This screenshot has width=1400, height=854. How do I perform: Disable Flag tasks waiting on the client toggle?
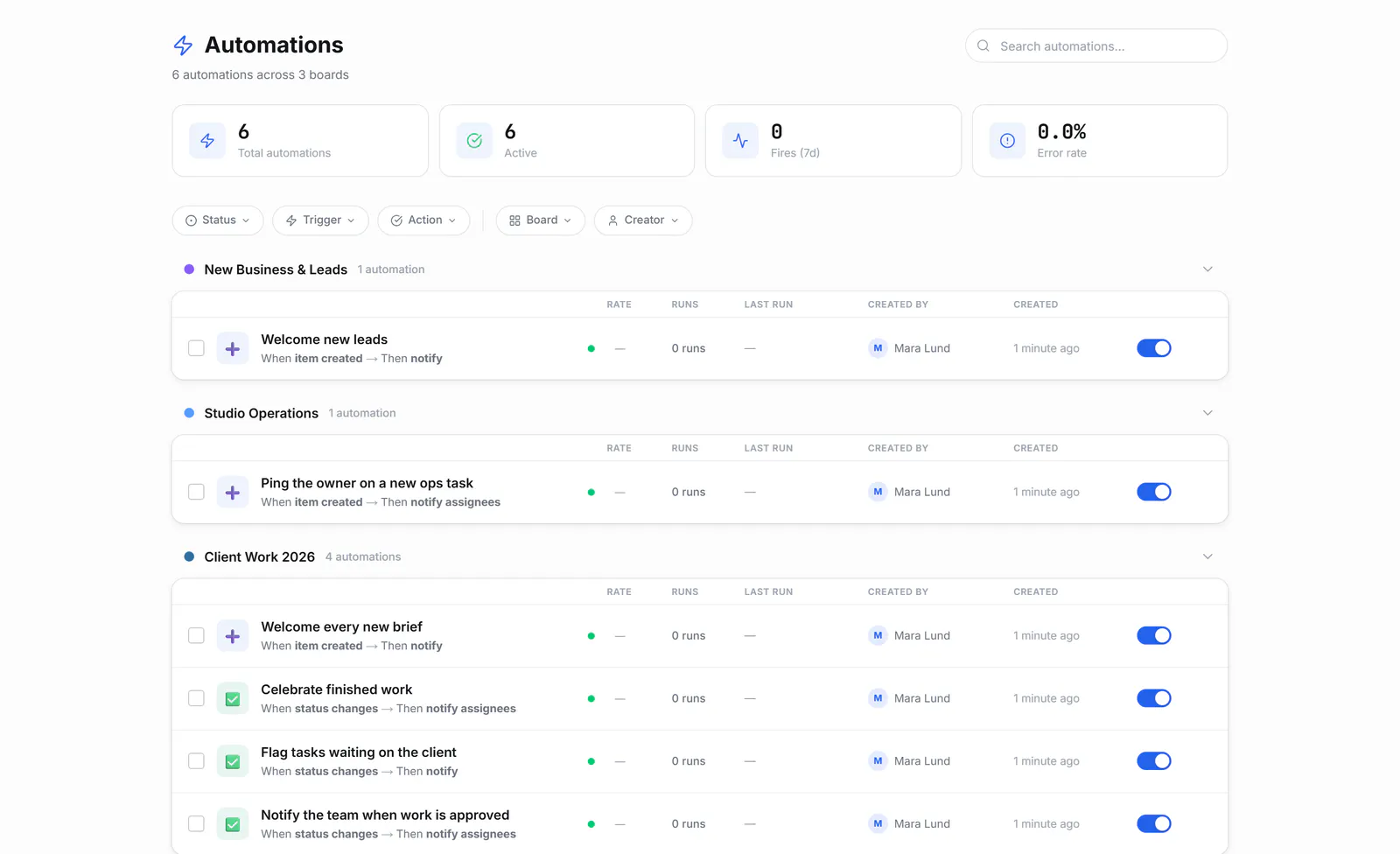click(x=1154, y=761)
